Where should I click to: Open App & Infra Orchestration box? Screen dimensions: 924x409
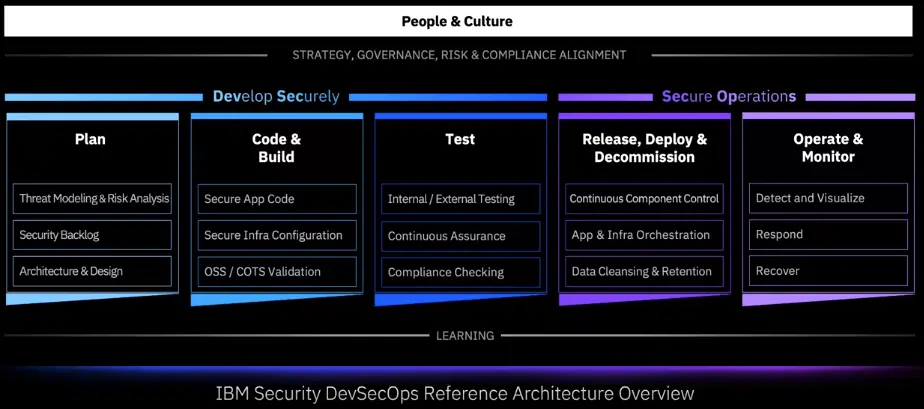tap(644, 235)
